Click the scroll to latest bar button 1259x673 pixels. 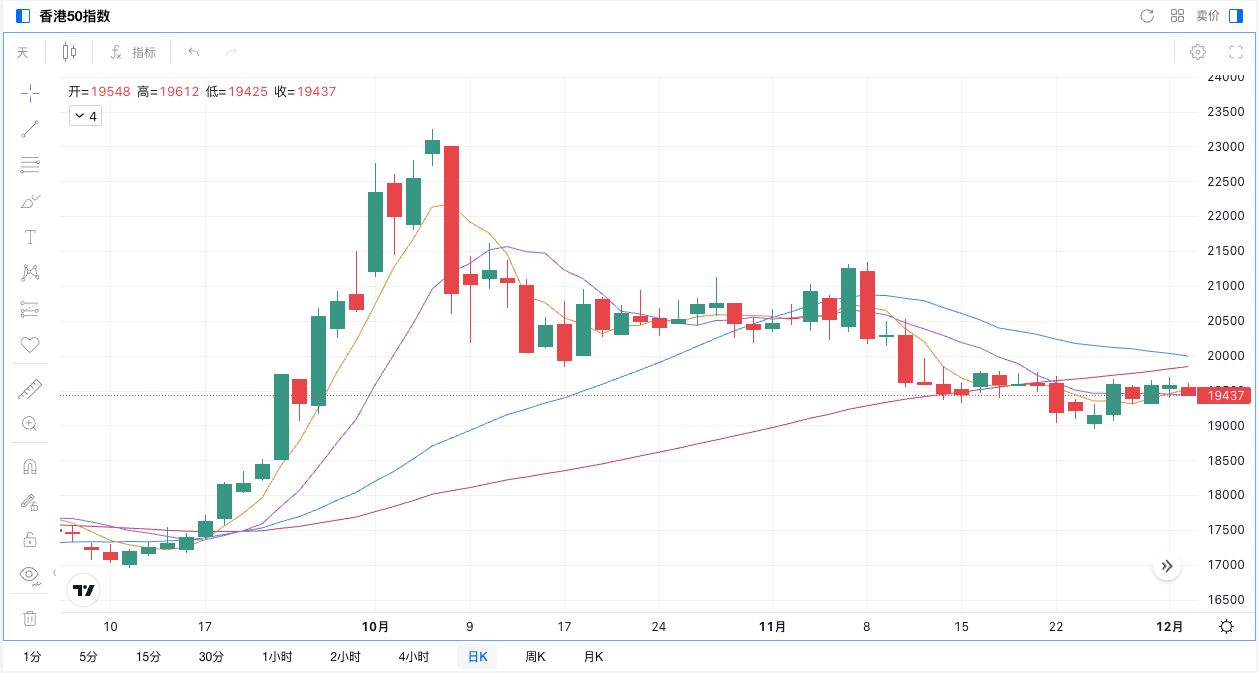(x=1167, y=566)
